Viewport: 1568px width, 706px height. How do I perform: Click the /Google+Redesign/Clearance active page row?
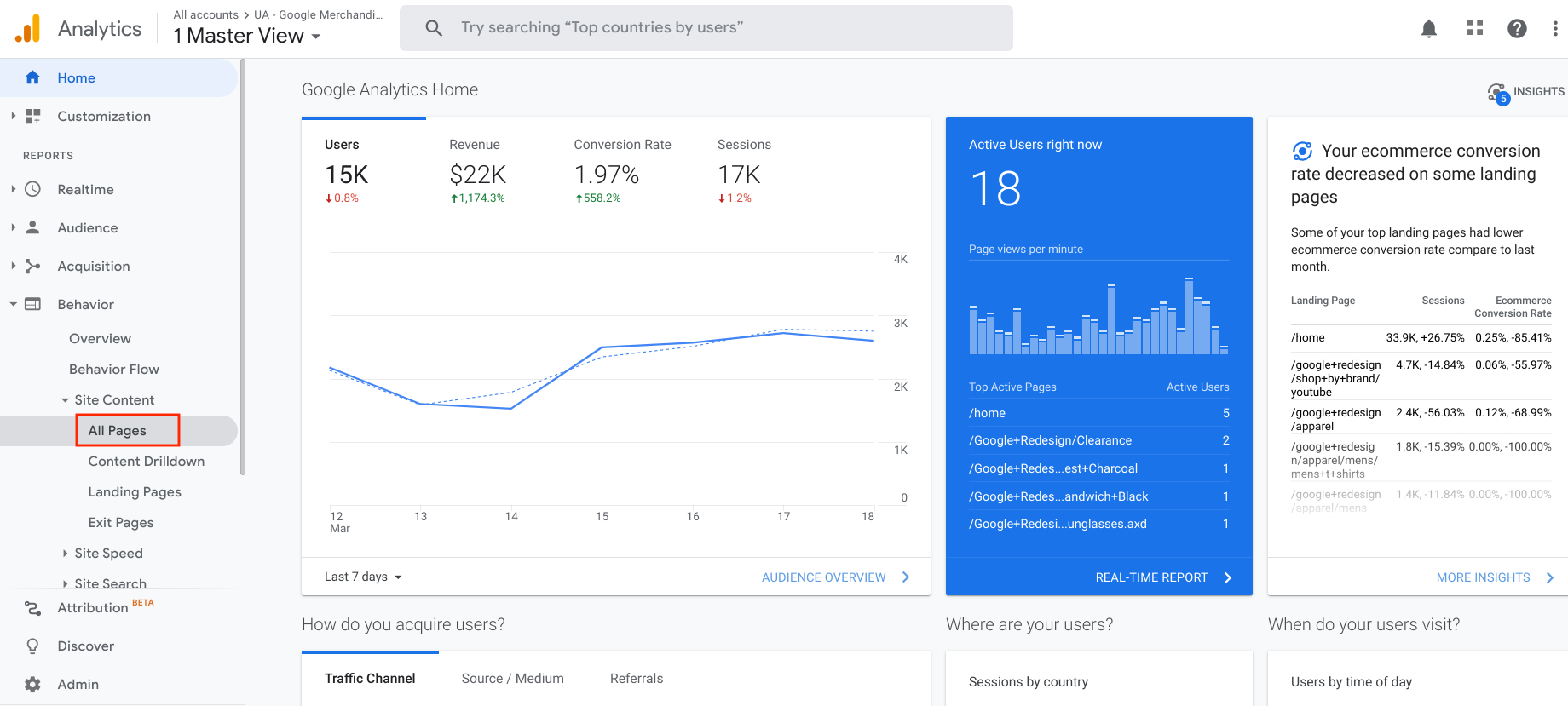pos(1098,440)
